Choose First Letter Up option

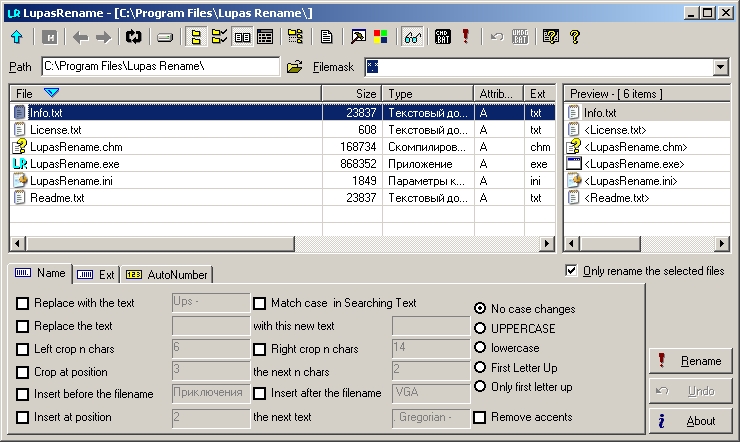(480, 367)
